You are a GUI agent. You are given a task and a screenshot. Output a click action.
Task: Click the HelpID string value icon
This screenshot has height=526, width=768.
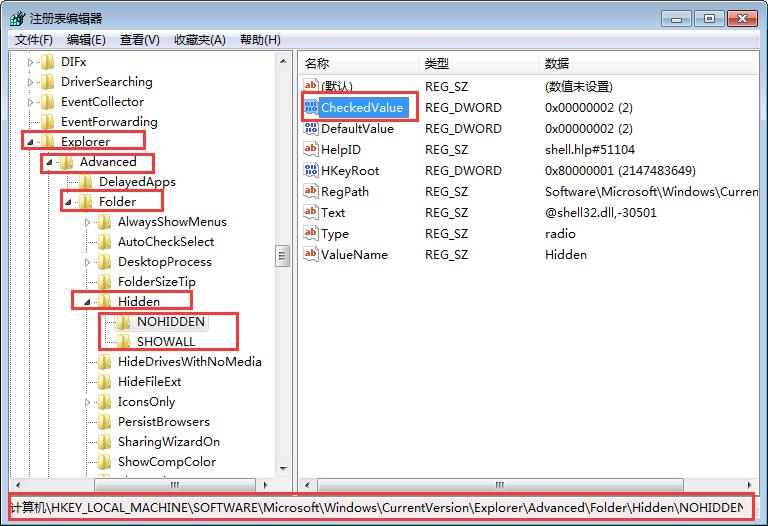pos(311,149)
